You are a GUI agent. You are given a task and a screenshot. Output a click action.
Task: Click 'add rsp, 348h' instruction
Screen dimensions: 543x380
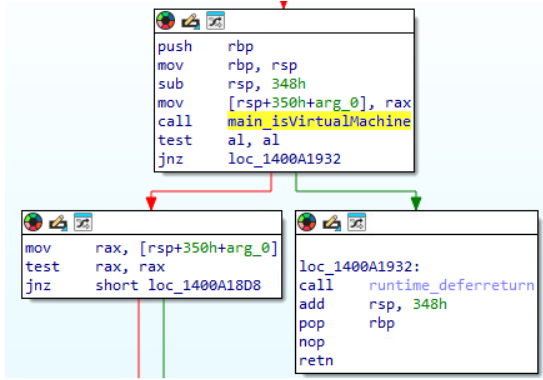point(373,304)
